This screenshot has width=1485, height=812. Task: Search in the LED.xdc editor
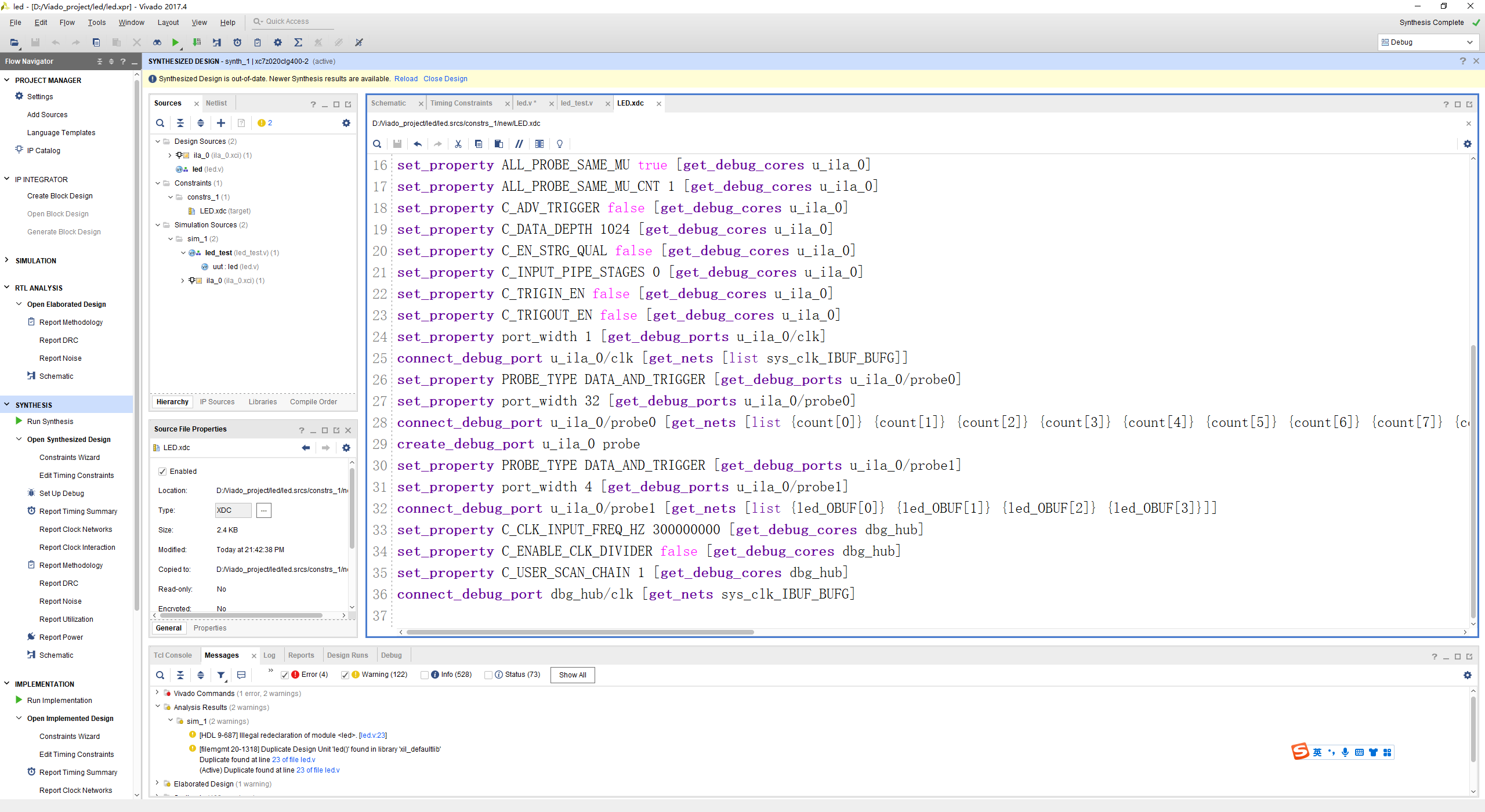pyautogui.click(x=377, y=144)
